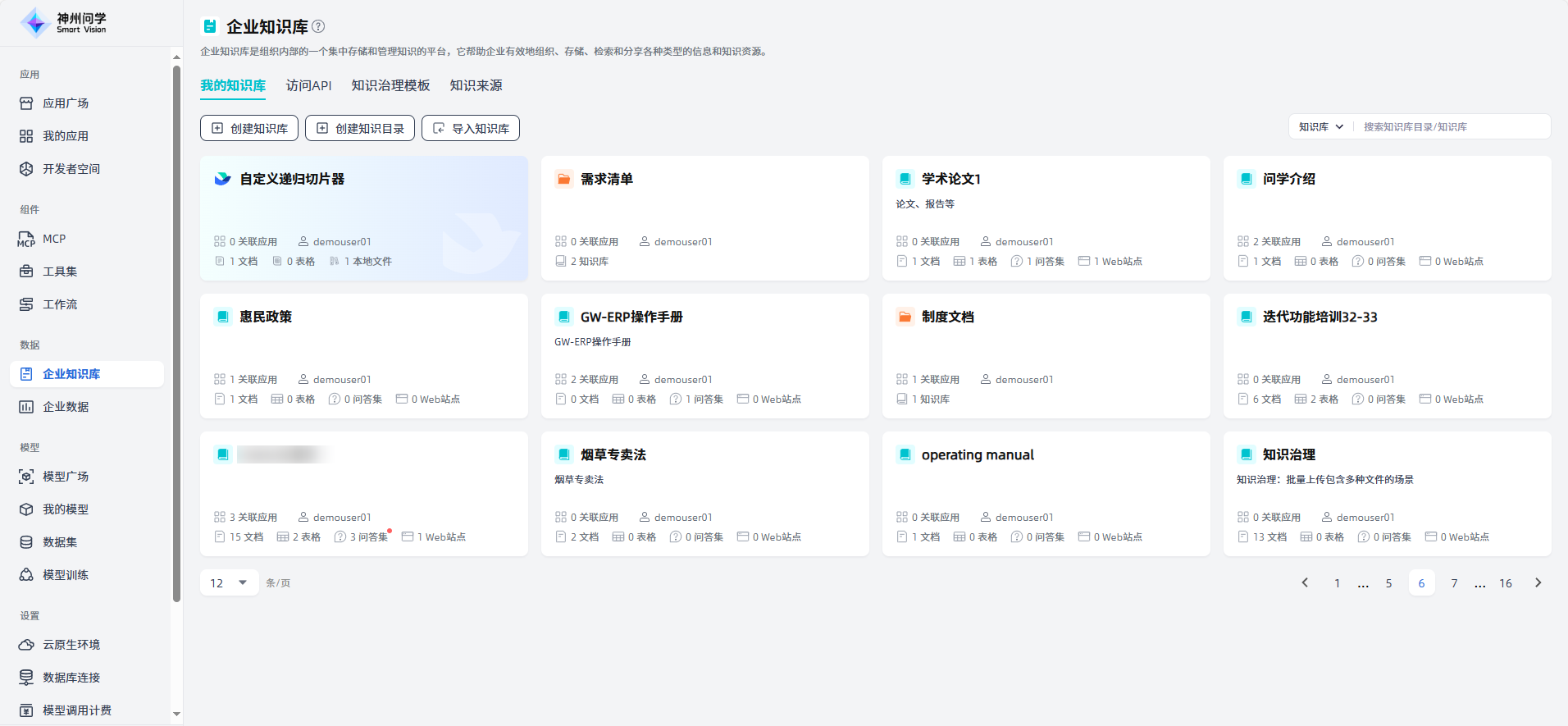Open MCP from the sidebar icon
This screenshot has height=726, width=1568.
pyautogui.click(x=26, y=239)
